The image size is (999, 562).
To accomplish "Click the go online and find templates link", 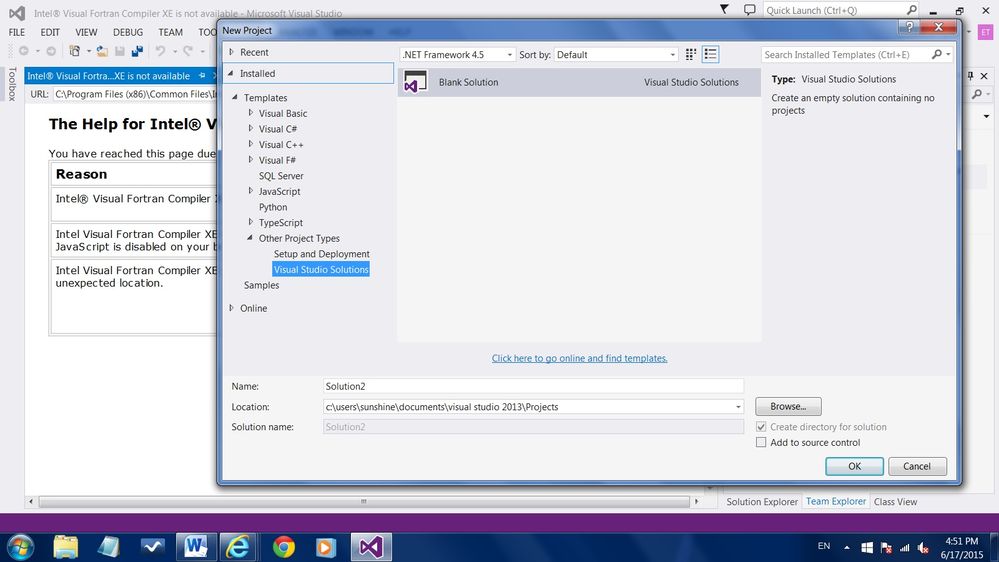I will point(579,358).
